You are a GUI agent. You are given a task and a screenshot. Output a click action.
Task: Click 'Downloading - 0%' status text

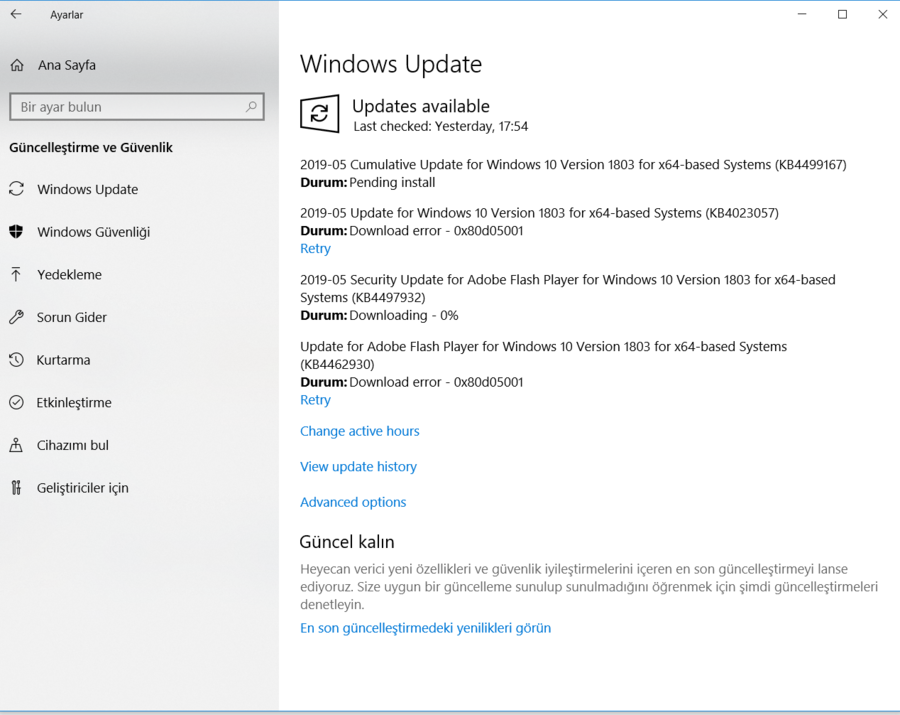coord(404,316)
